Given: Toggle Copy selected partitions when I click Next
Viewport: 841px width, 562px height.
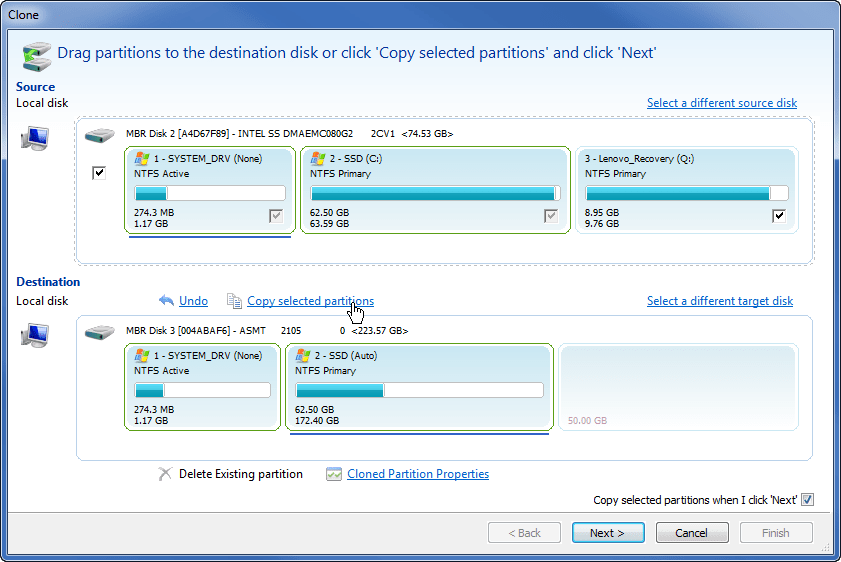Looking at the screenshot, I should pyautogui.click(x=807, y=500).
